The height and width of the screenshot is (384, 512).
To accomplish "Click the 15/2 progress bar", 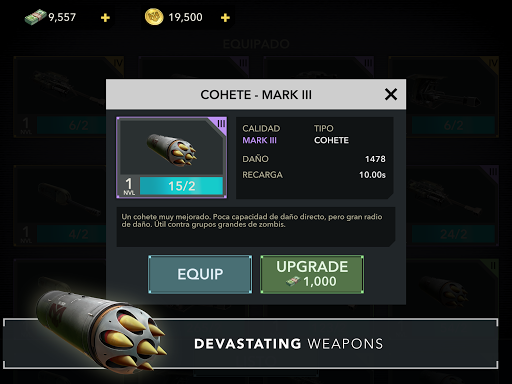I will [181, 186].
